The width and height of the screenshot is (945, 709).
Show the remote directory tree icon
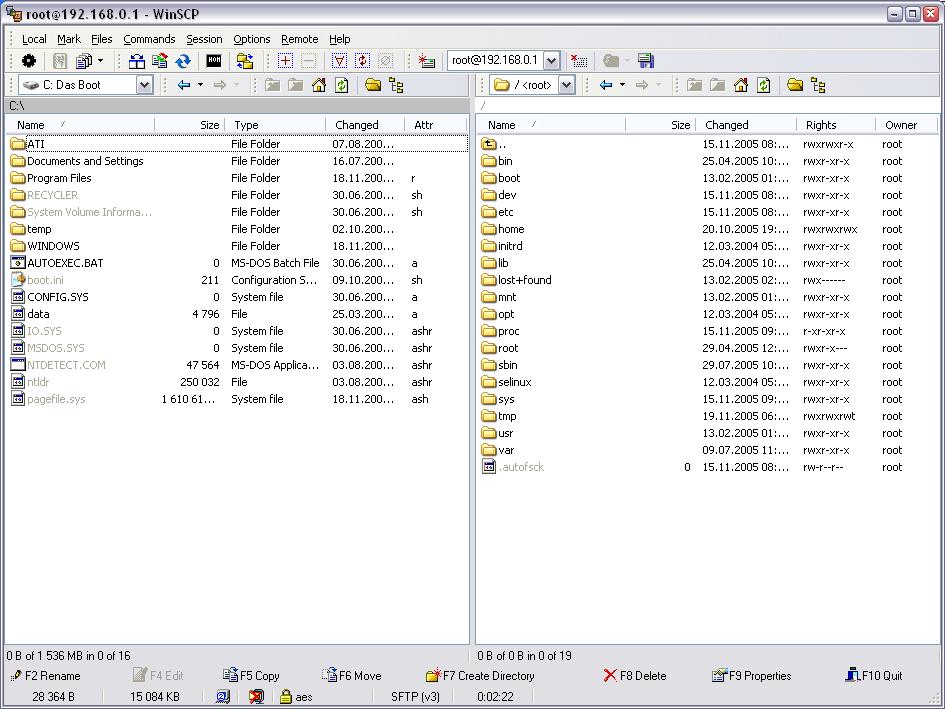(x=818, y=85)
